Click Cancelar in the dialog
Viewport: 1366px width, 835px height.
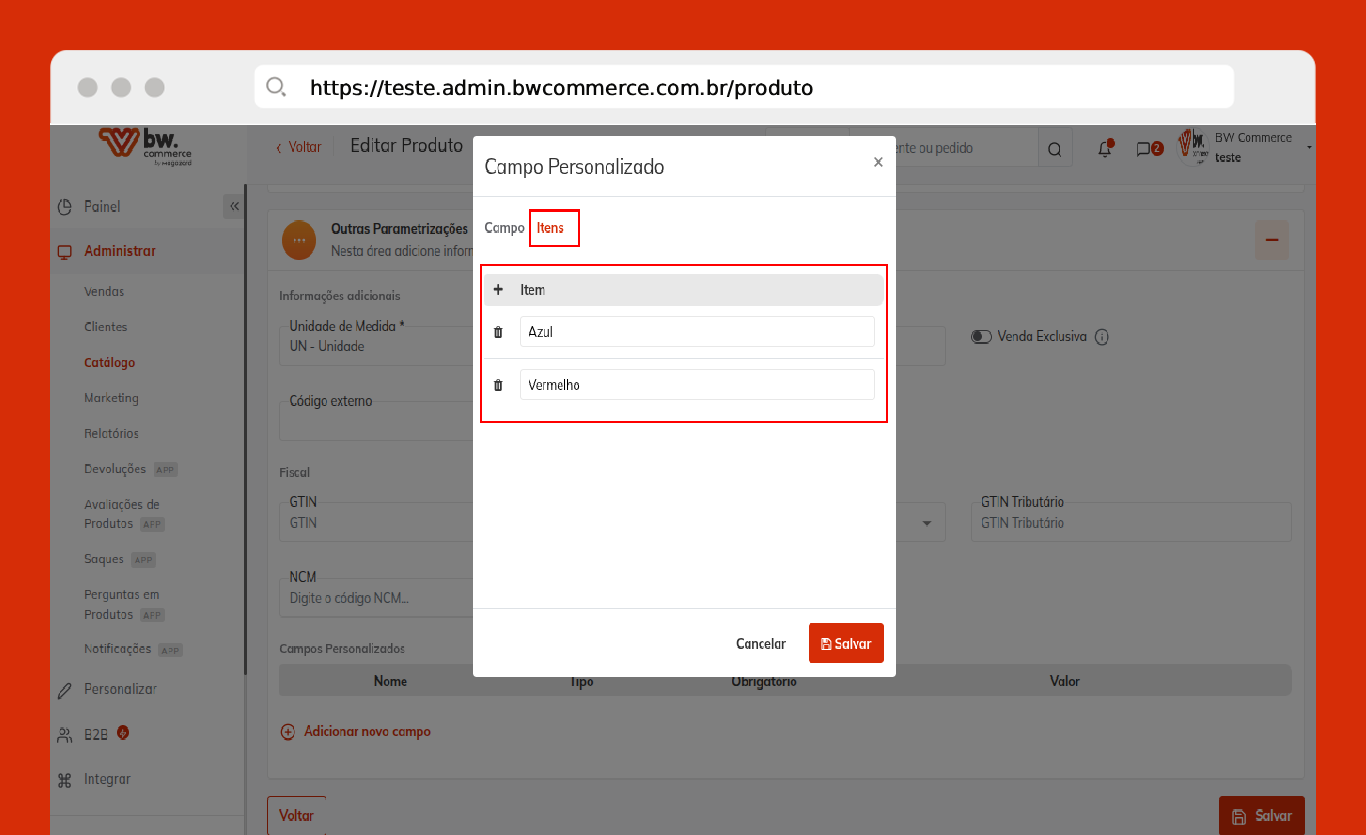760,644
